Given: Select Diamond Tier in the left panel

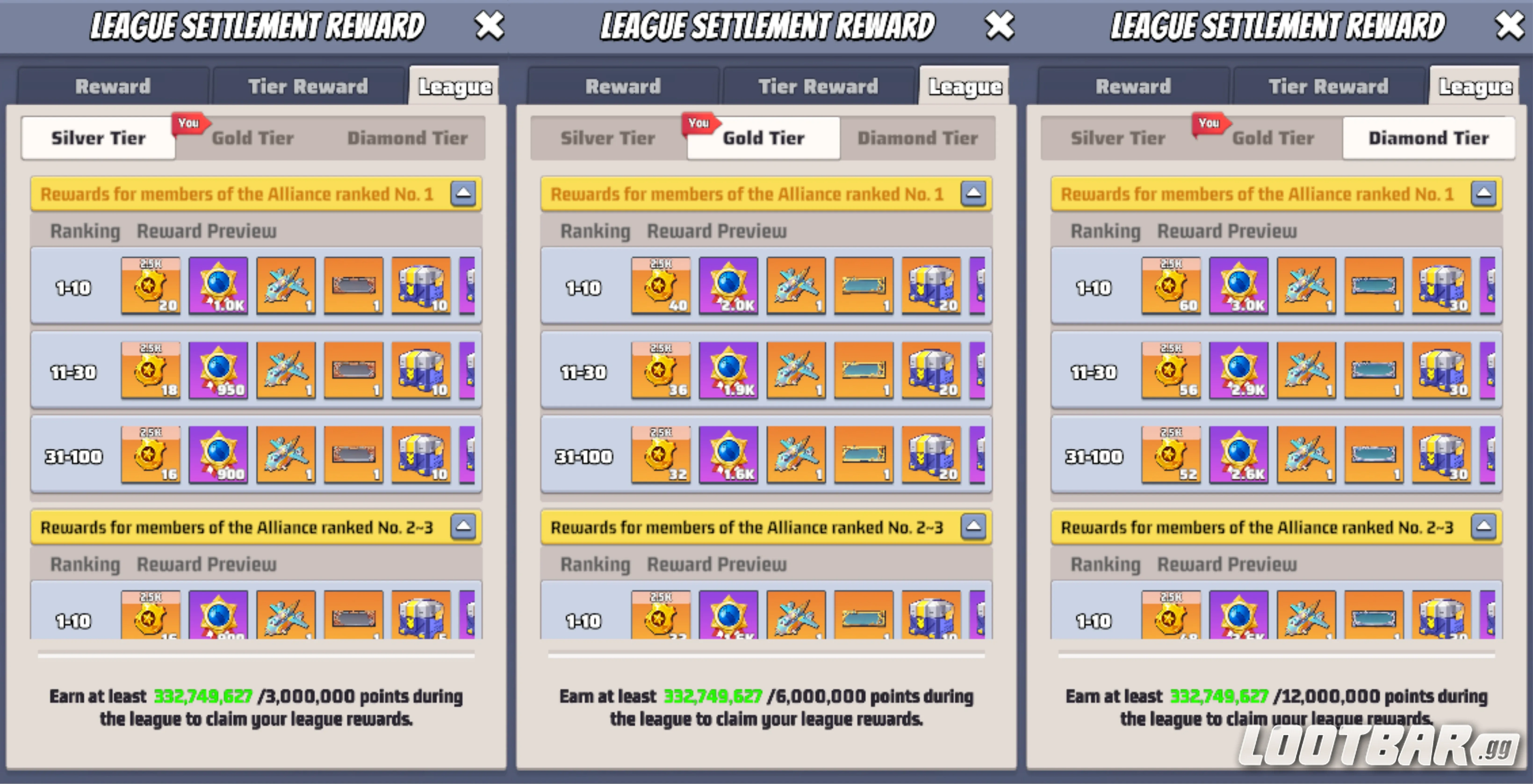Looking at the screenshot, I should (x=407, y=138).
